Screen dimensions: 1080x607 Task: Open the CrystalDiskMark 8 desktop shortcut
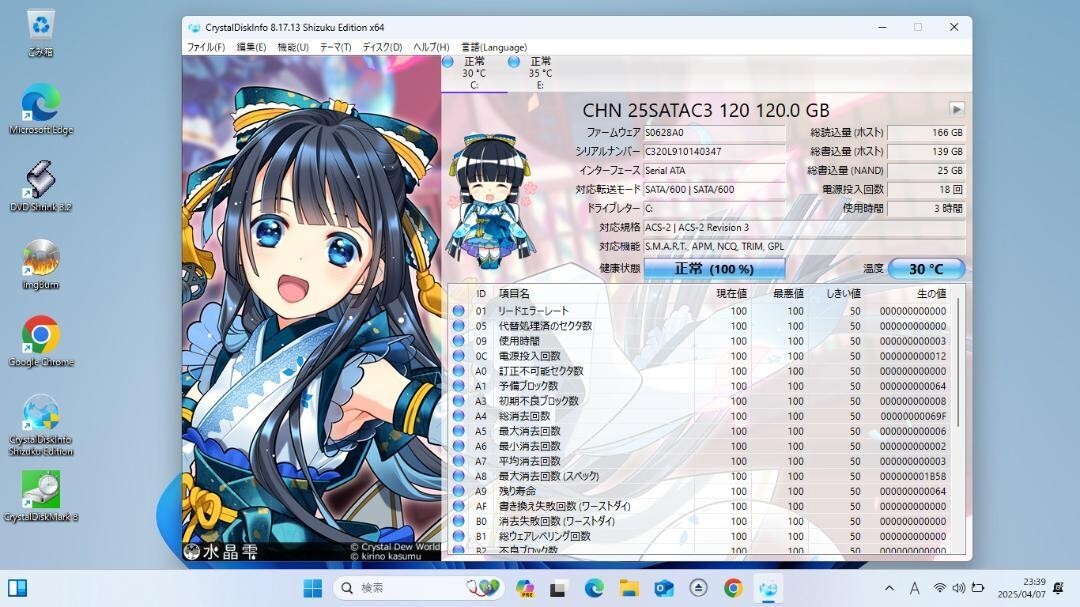(x=41, y=497)
